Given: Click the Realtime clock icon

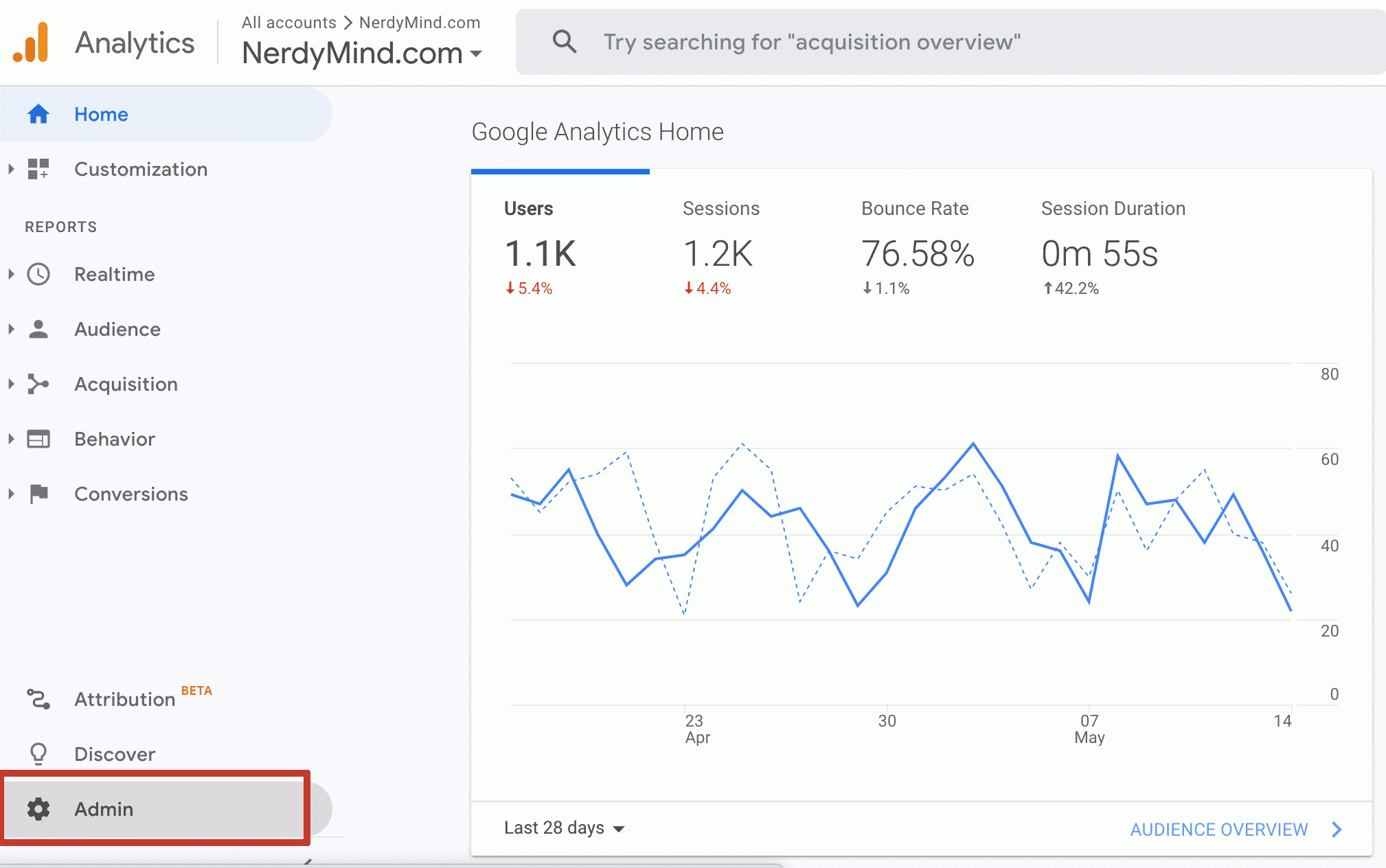Looking at the screenshot, I should (x=38, y=274).
